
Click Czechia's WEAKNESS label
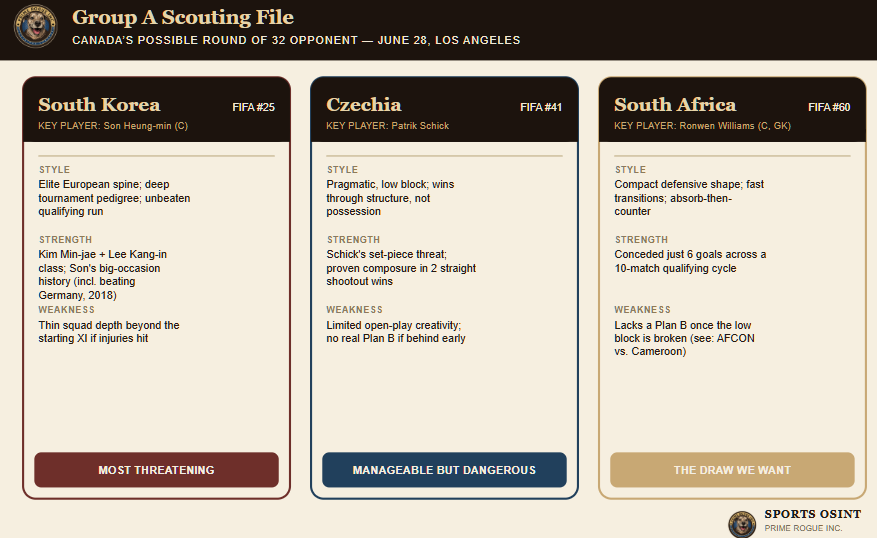[x=355, y=310]
